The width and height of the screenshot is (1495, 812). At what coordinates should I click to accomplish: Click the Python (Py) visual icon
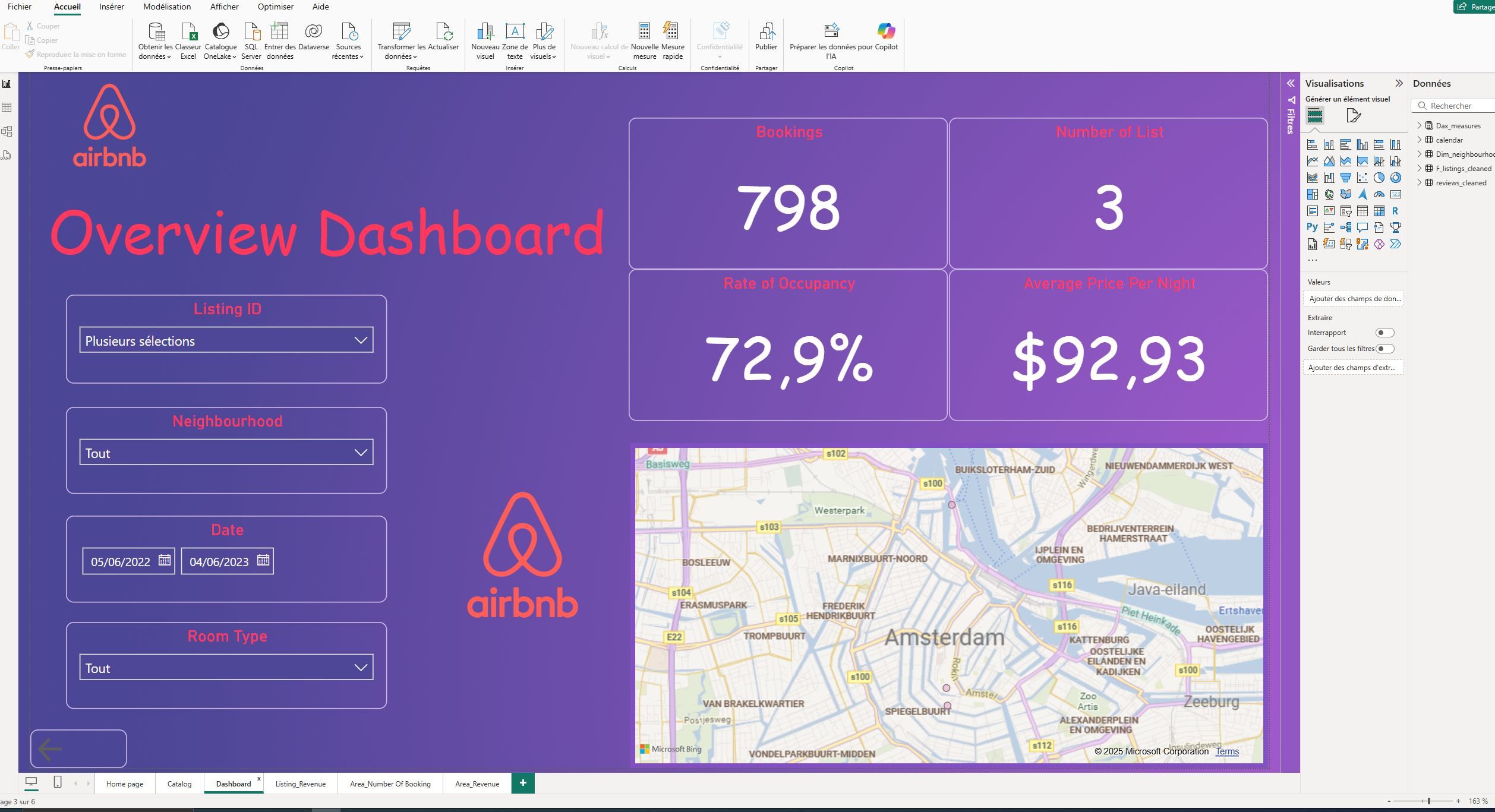(1312, 228)
